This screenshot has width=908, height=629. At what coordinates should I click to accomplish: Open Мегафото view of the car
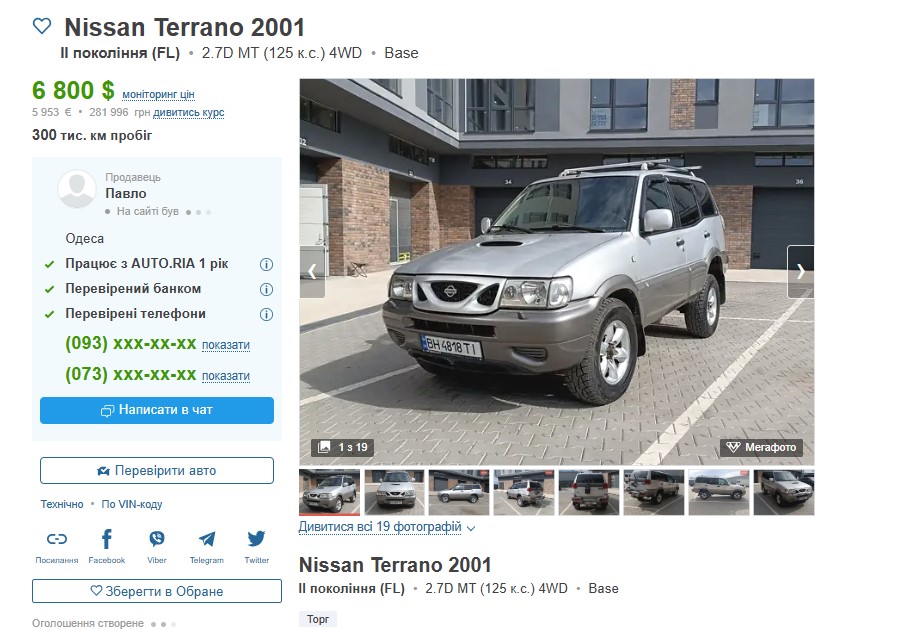coord(761,447)
